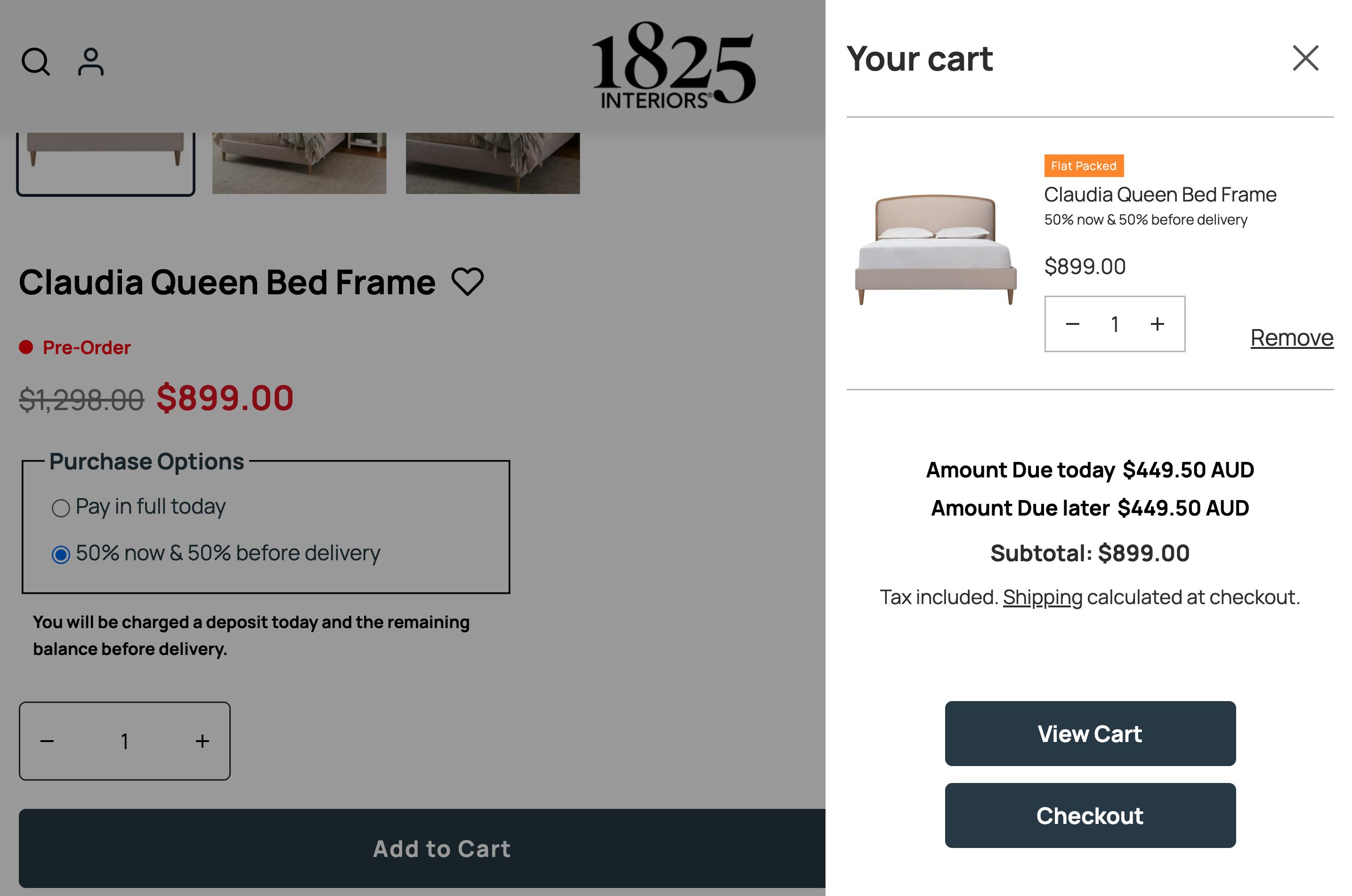Remove Claudia bed frame from cart
Image resolution: width=1352 pixels, height=896 pixels.
[x=1291, y=338]
